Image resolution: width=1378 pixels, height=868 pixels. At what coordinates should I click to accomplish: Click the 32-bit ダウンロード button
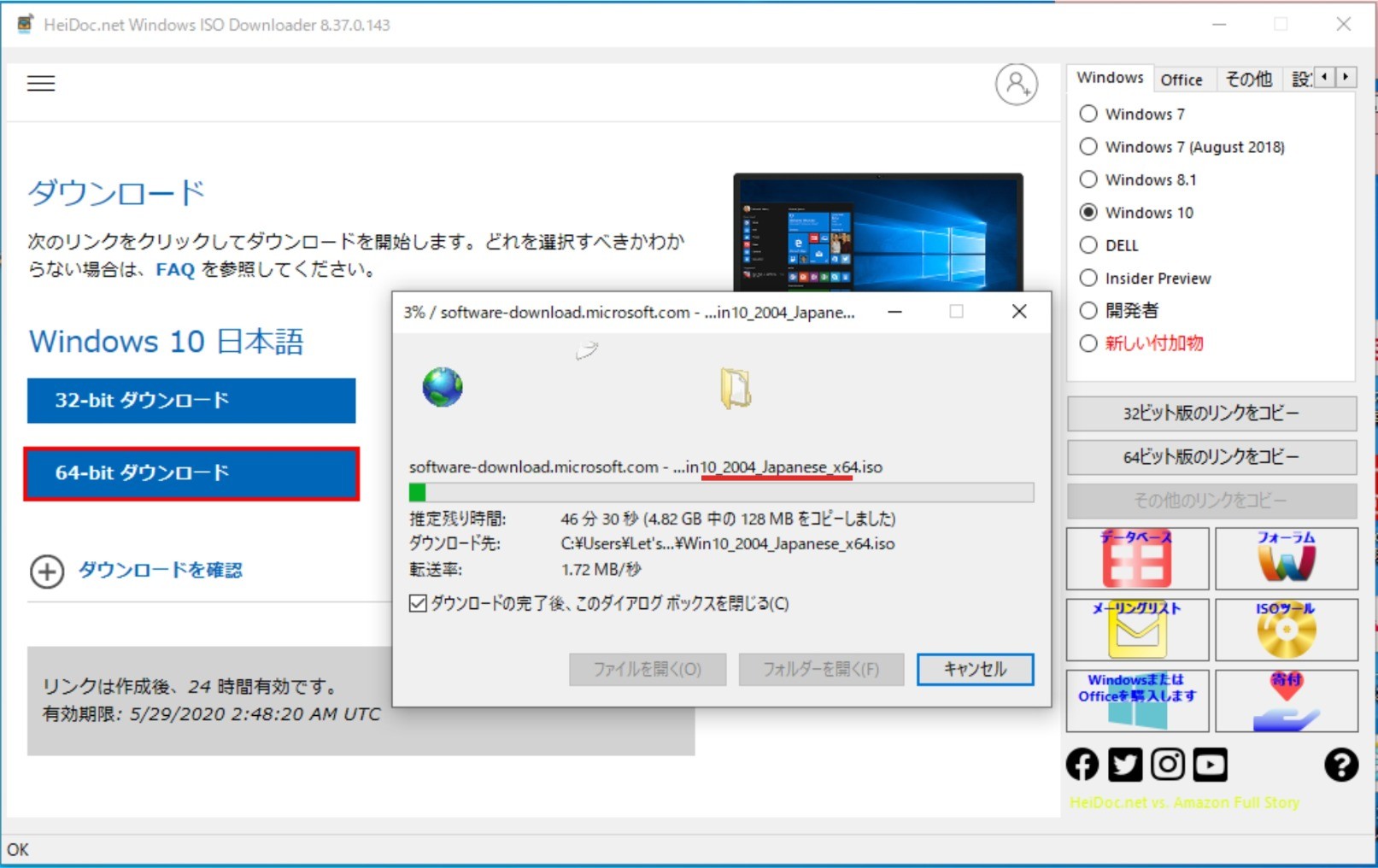pyautogui.click(x=191, y=401)
